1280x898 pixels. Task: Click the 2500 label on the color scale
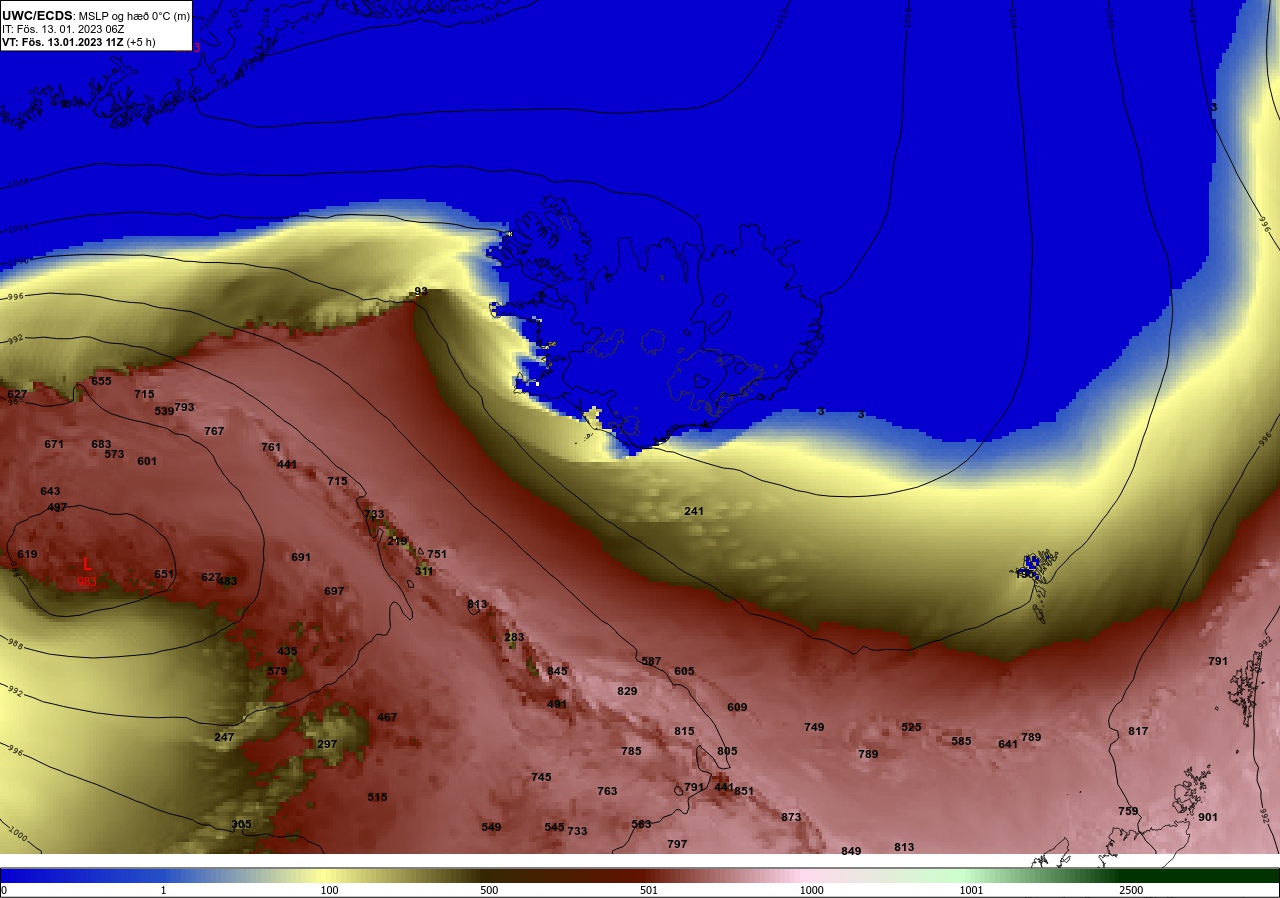pos(1131,890)
